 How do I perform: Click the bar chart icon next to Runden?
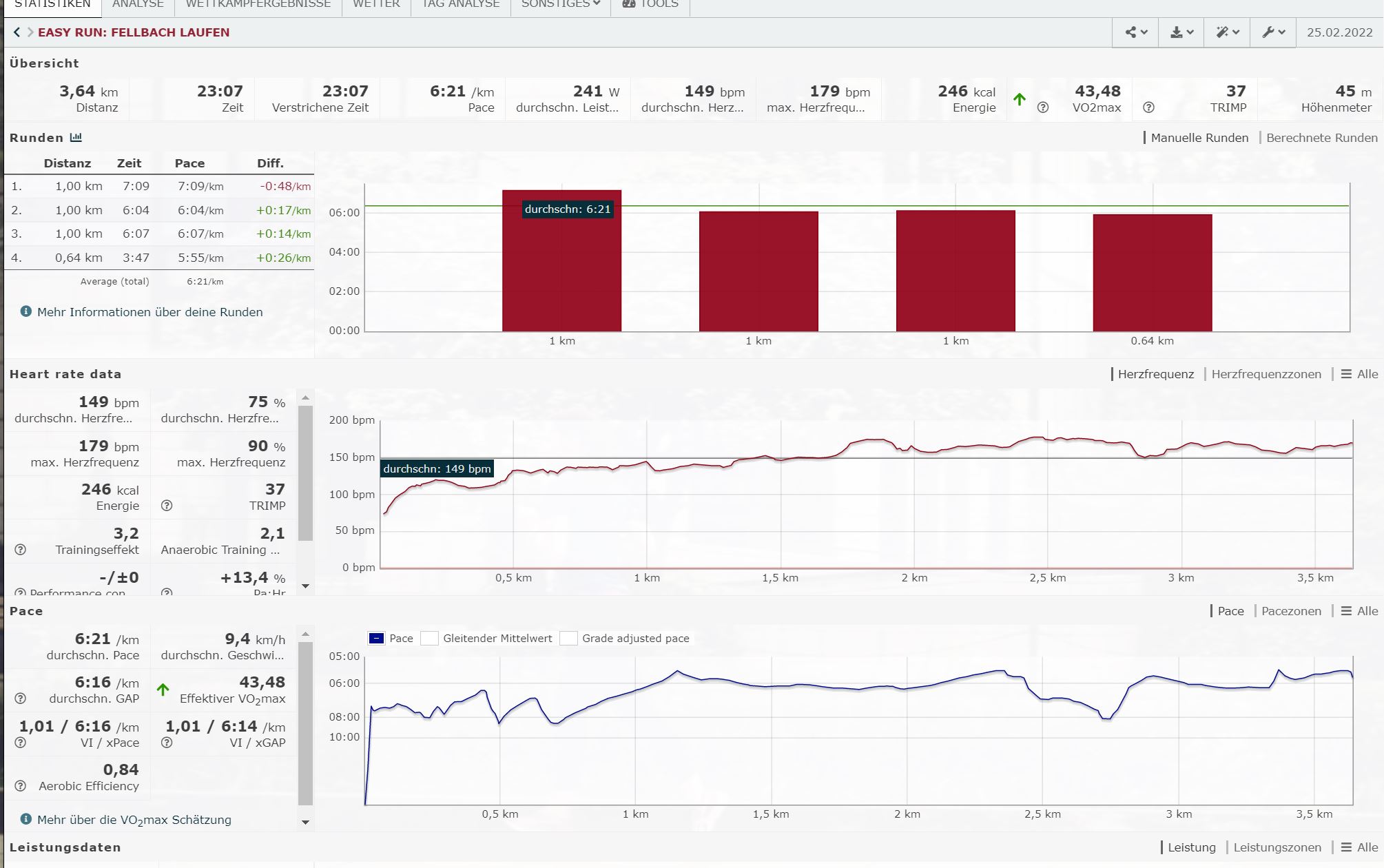coord(76,138)
